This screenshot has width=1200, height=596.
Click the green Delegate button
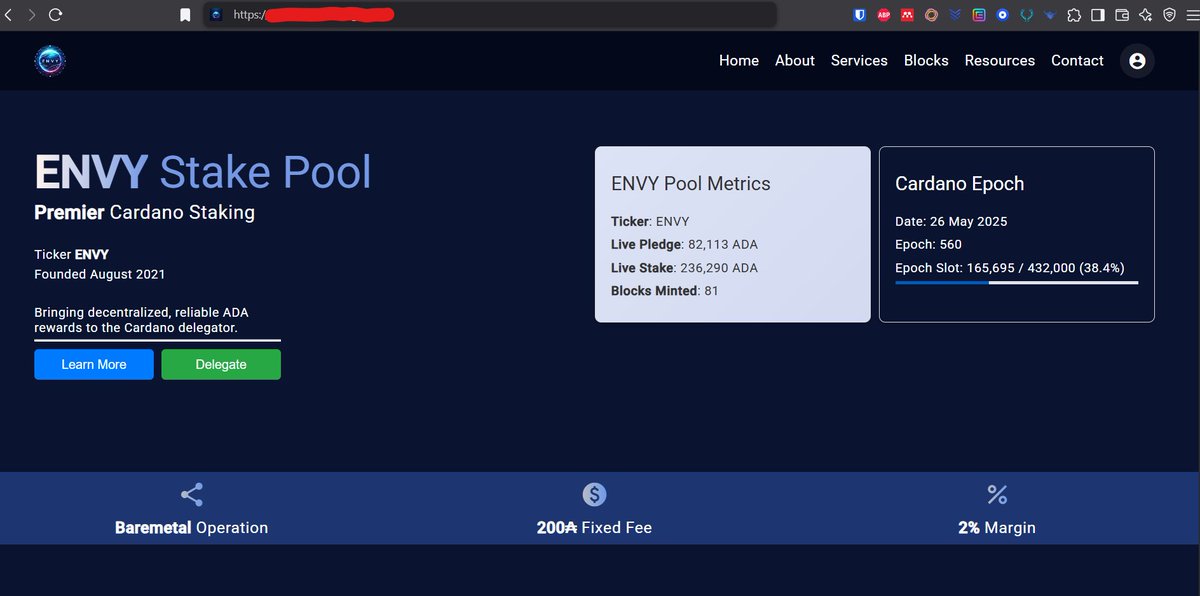tap(221, 364)
